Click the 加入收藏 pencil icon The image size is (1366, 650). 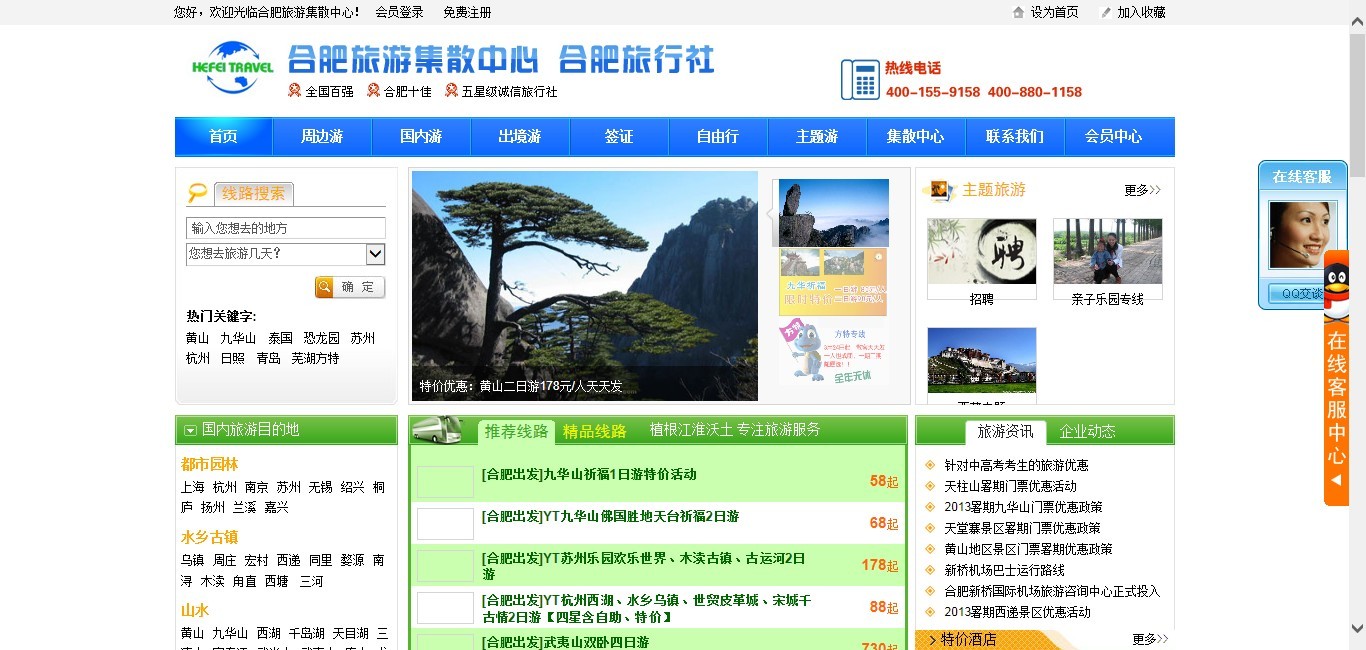click(x=1105, y=12)
